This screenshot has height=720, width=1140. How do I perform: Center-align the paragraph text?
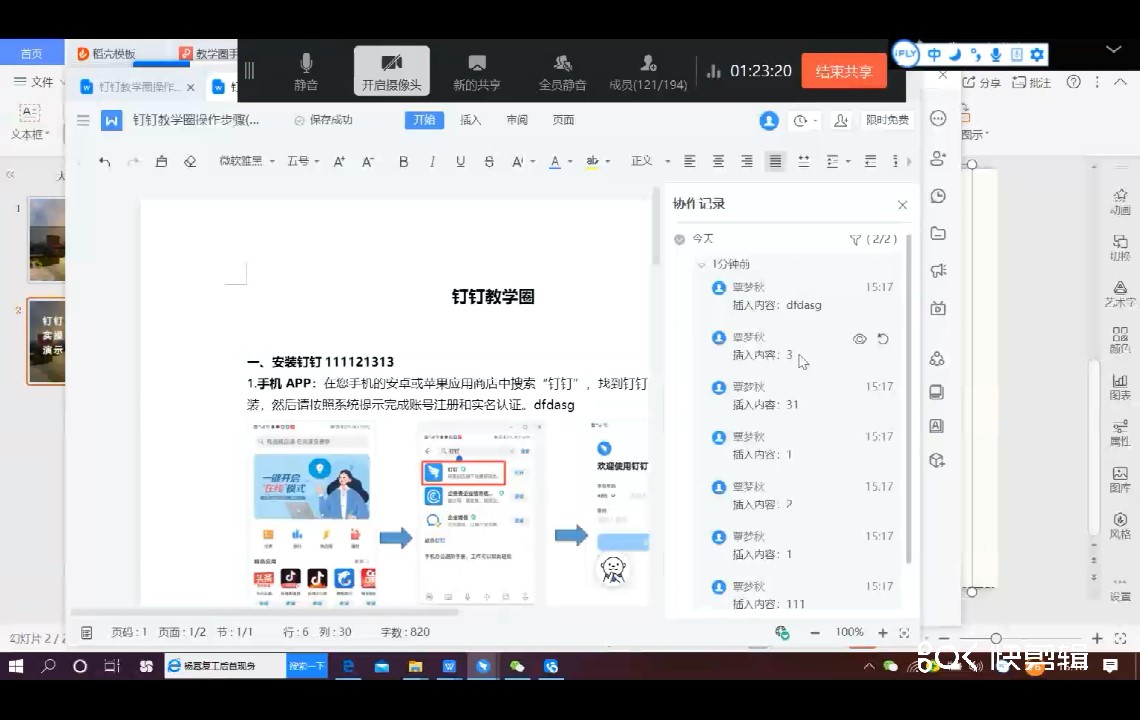pos(718,162)
